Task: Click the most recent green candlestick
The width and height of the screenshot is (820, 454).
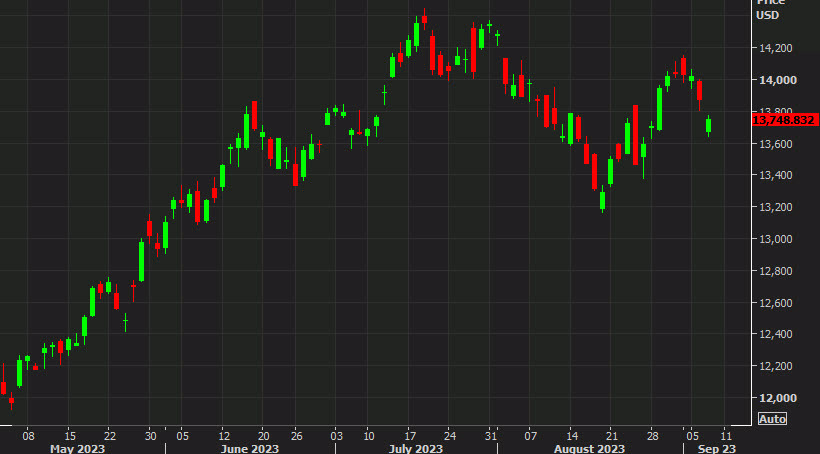Action: (709, 126)
